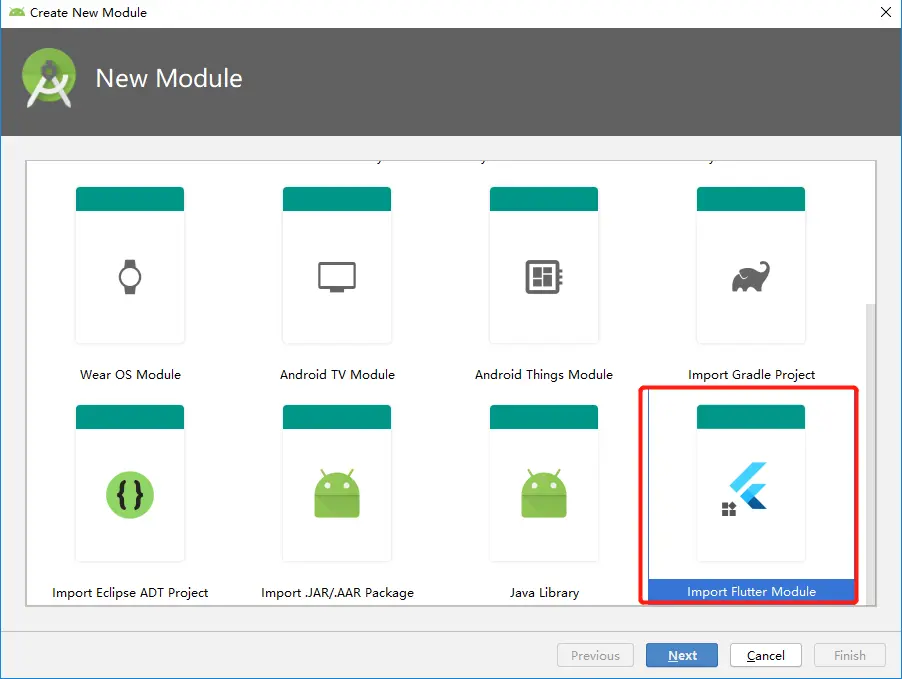Click the 'Java Library' label
This screenshot has width=902, height=679.
point(544,593)
